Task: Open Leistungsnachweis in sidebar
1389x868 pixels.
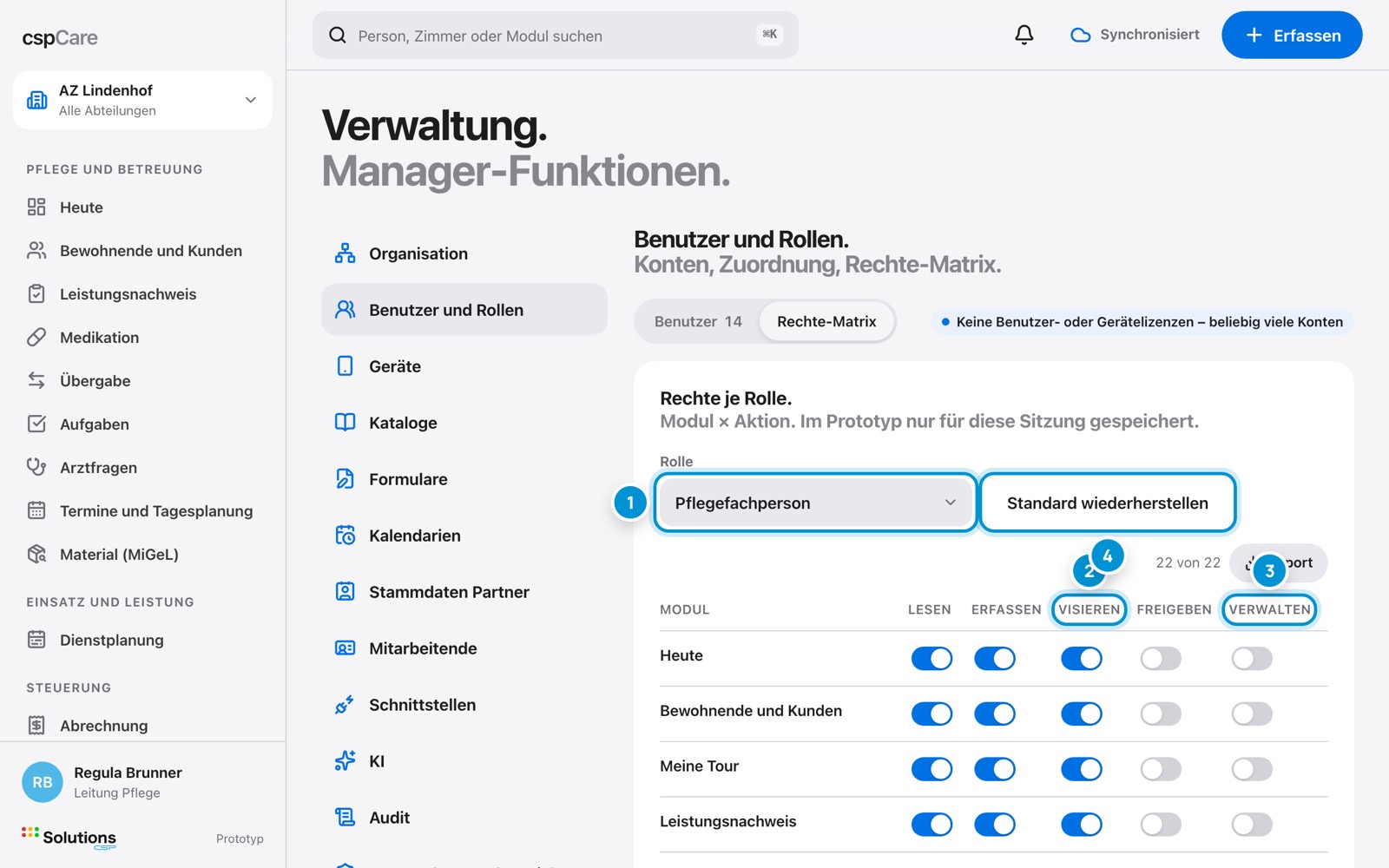Action: point(142,293)
